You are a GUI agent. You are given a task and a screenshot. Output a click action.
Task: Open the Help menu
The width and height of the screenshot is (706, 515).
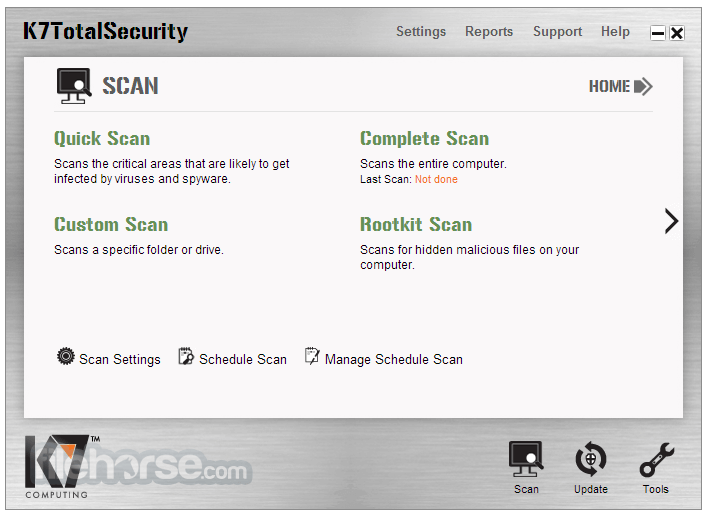point(615,32)
